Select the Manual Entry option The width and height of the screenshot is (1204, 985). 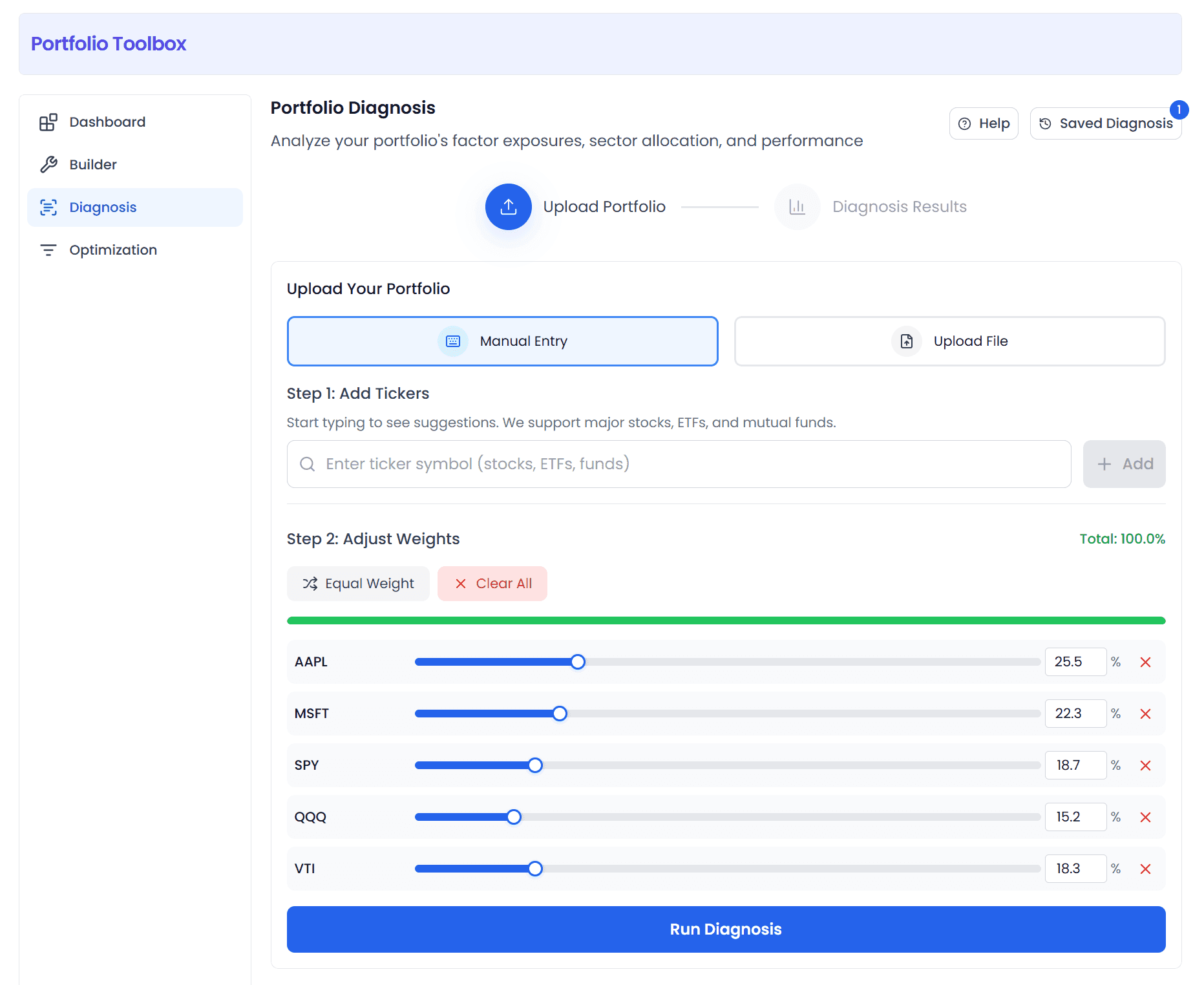click(x=502, y=341)
